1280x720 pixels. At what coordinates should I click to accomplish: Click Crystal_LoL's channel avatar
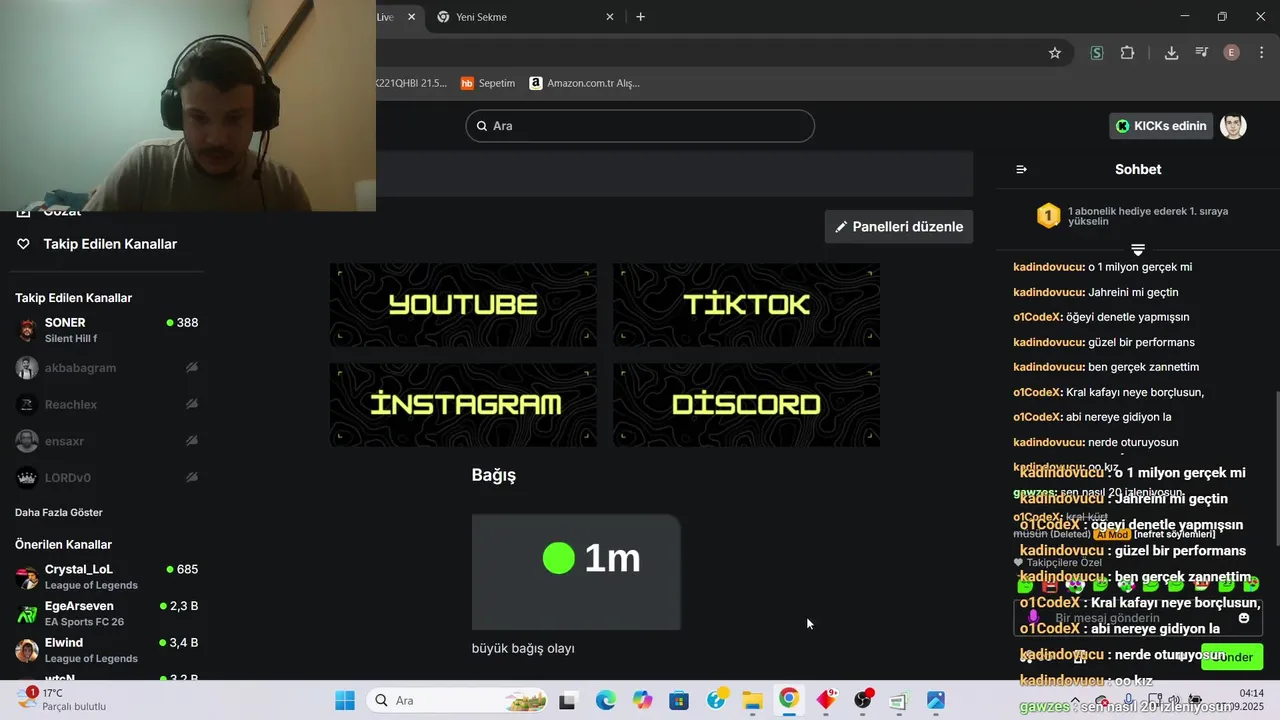(27, 577)
